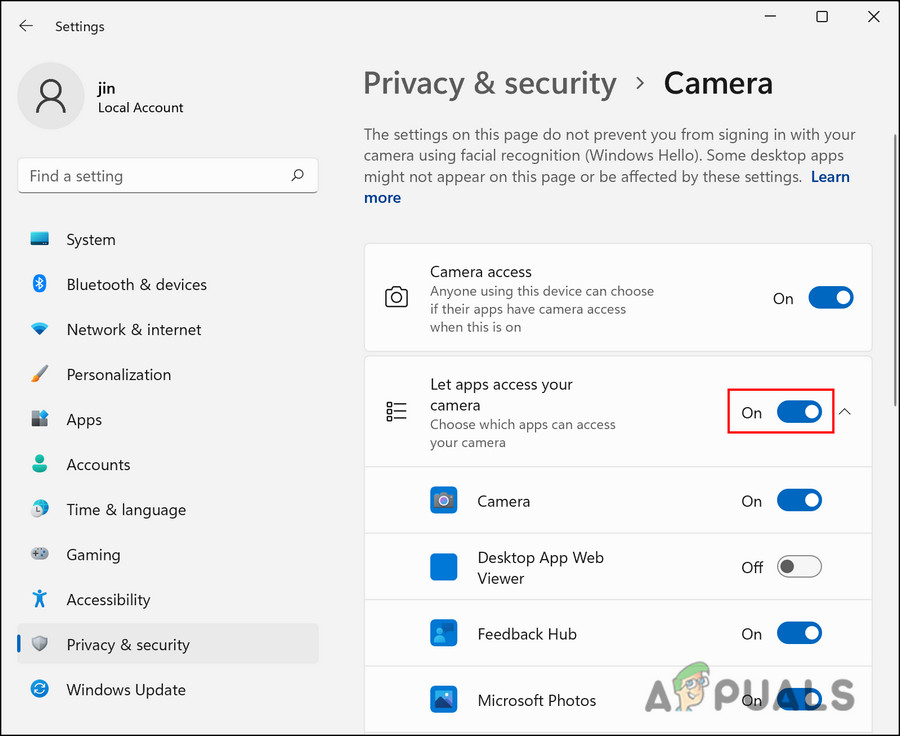Click the Windows Update icon

pyautogui.click(x=40, y=689)
